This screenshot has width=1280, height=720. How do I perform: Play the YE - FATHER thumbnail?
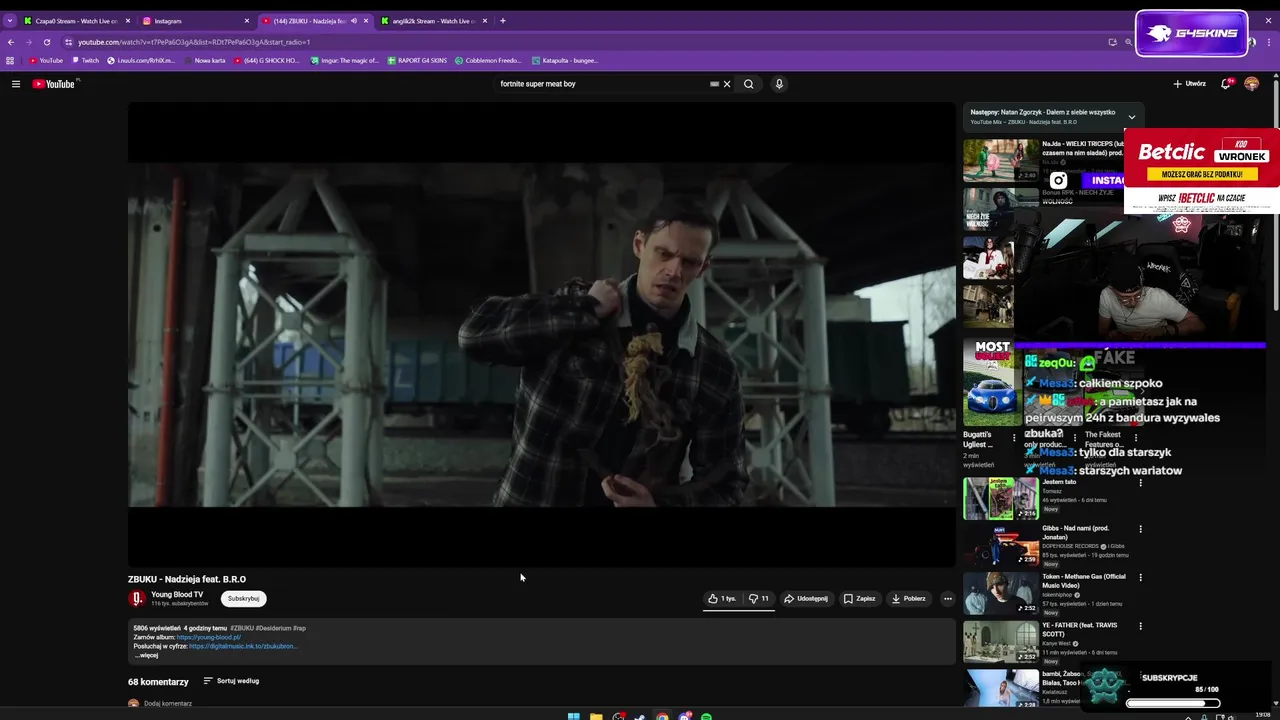pyautogui.click(x=1000, y=642)
